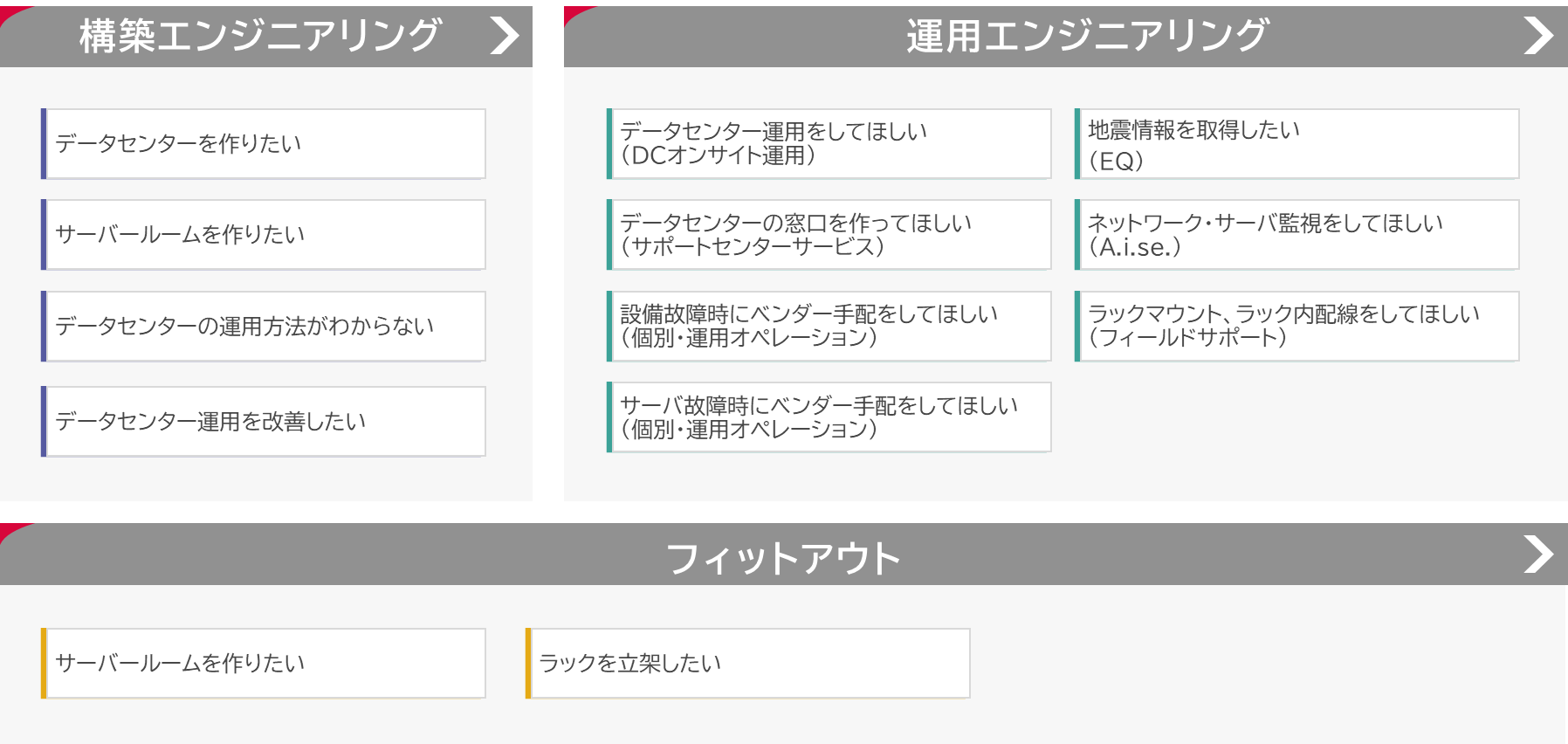1568x744 pixels.
Task: Open the 構築エンジニアリング section title
Action: [259, 37]
